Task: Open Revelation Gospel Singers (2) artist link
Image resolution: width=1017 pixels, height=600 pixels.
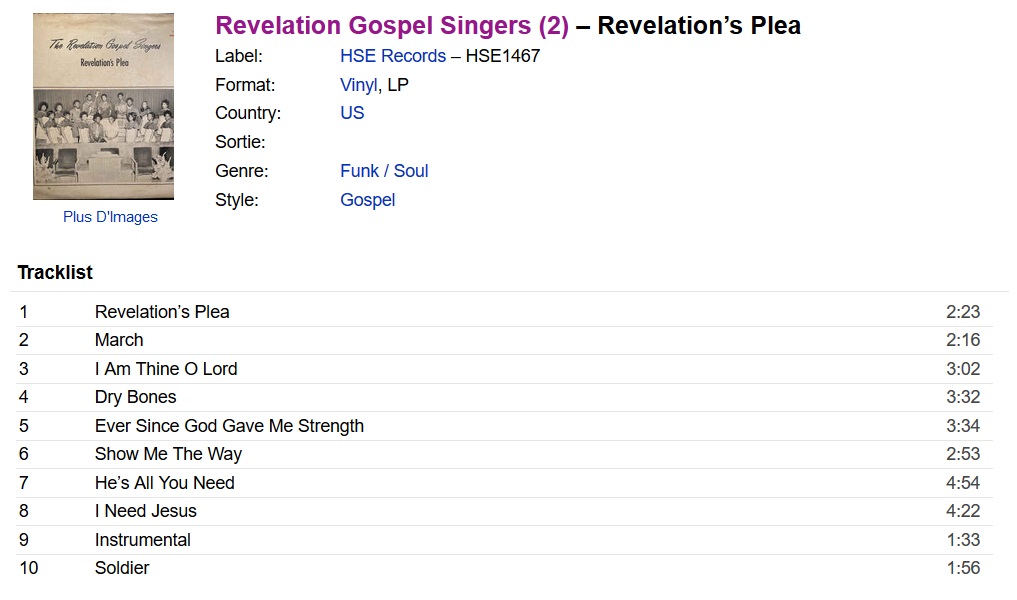Action: pyautogui.click(x=392, y=25)
